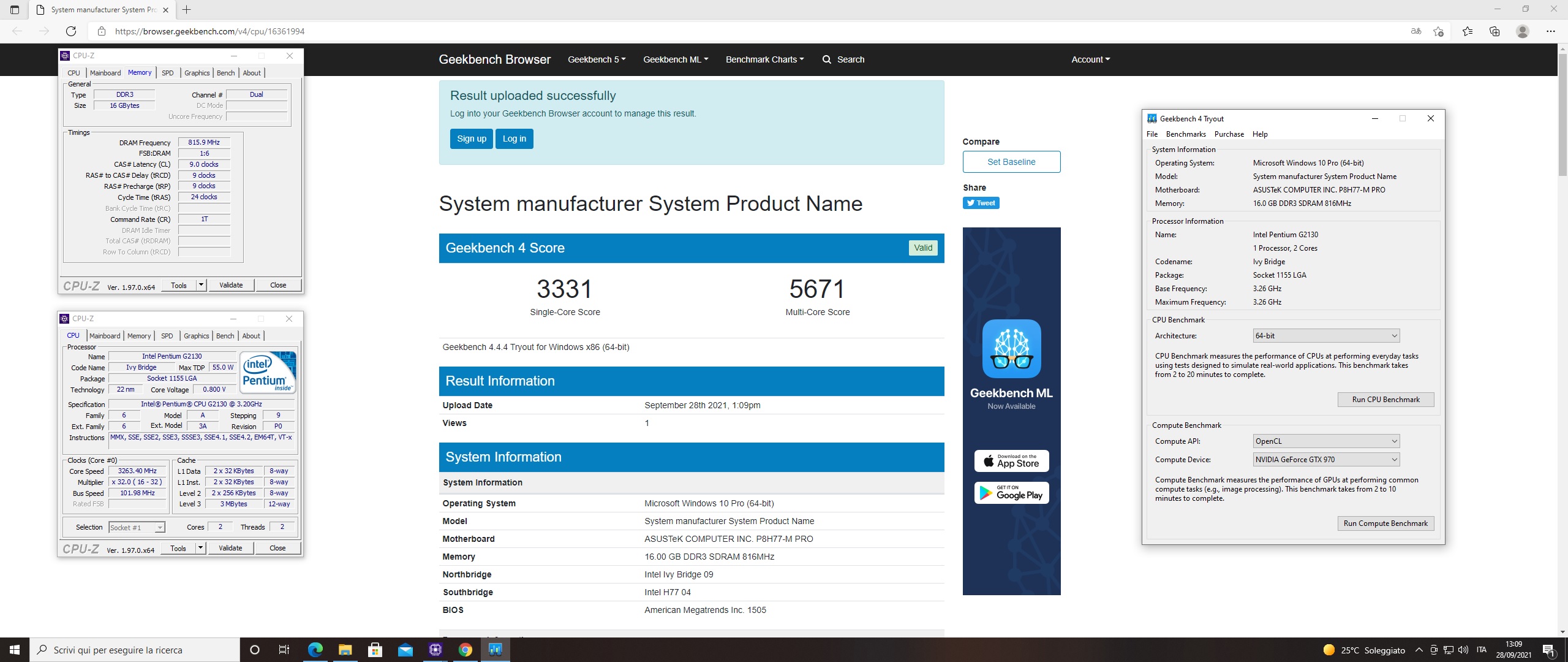Viewport: 1568px width, 662px height.
Task: Click Close button in lower CPU-Z window
Action: pyautogui.click(x=277, y=548)
